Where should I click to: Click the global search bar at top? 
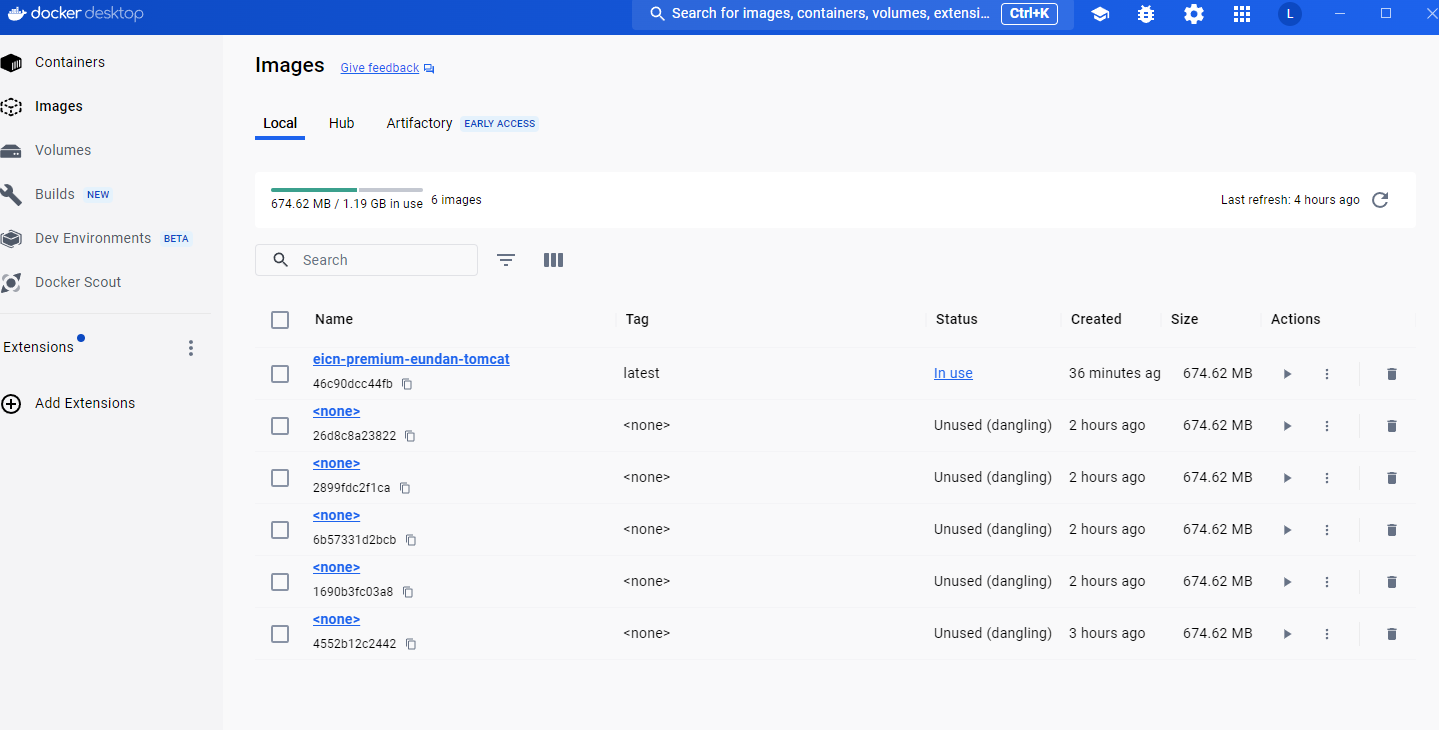pyautogui.click(x=853, y=14)
